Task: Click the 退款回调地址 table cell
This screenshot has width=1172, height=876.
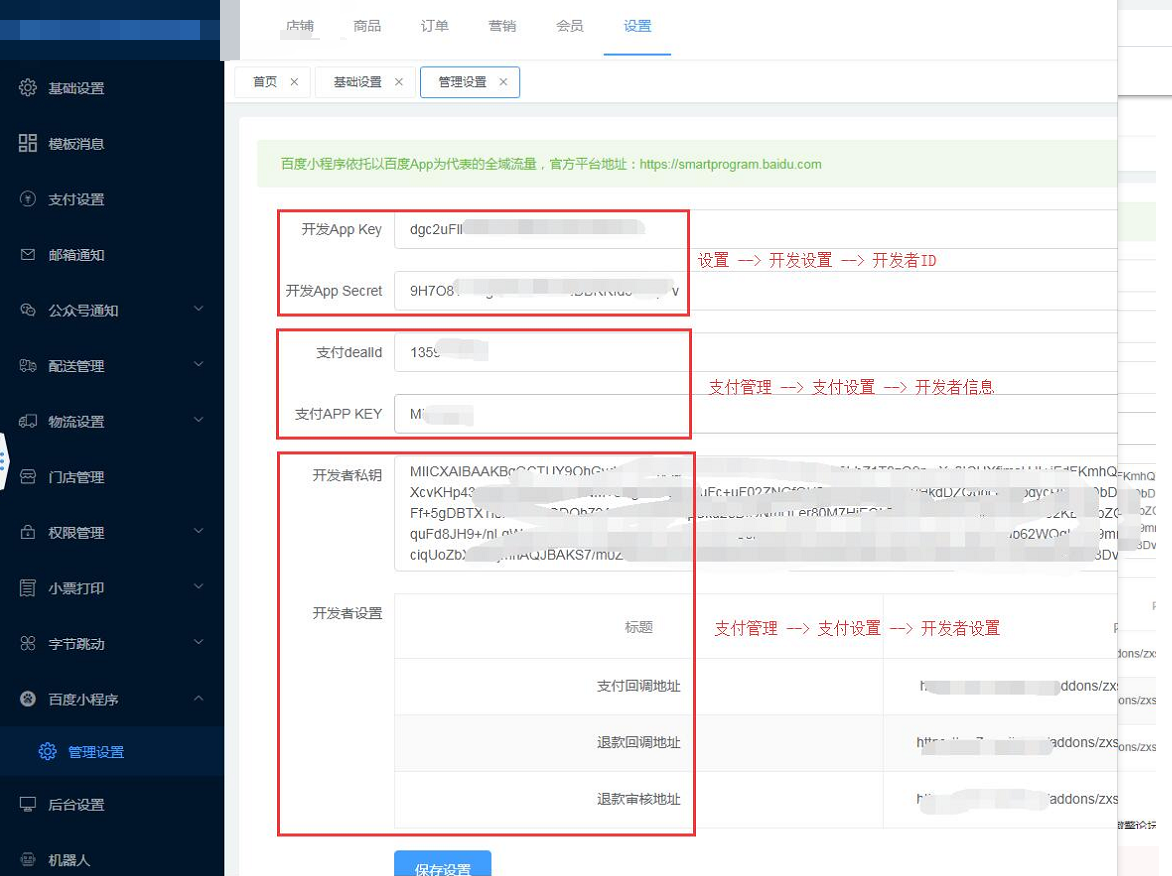Action: [638, 742]
